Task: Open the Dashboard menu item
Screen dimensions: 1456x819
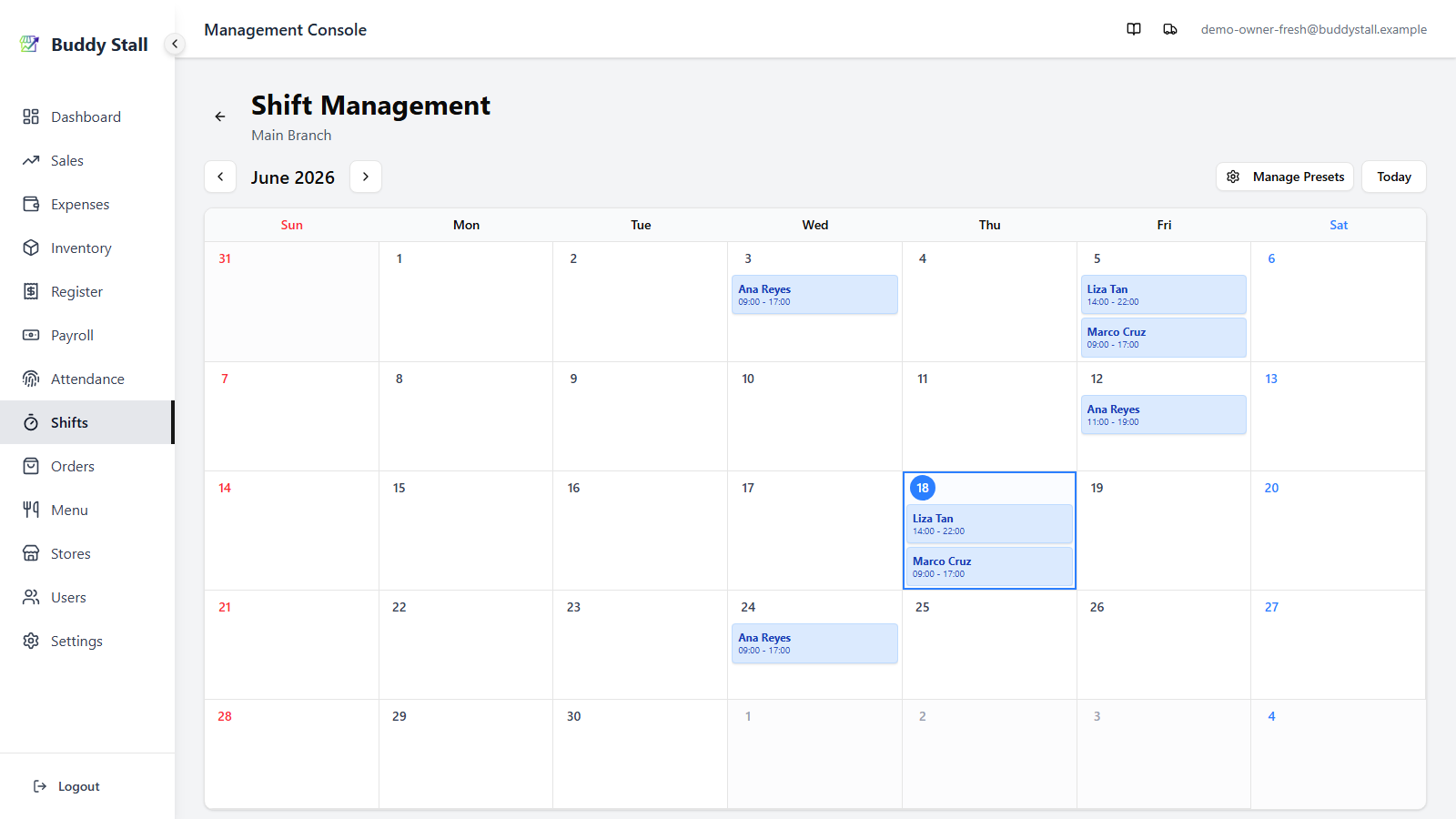Action: 87,116
